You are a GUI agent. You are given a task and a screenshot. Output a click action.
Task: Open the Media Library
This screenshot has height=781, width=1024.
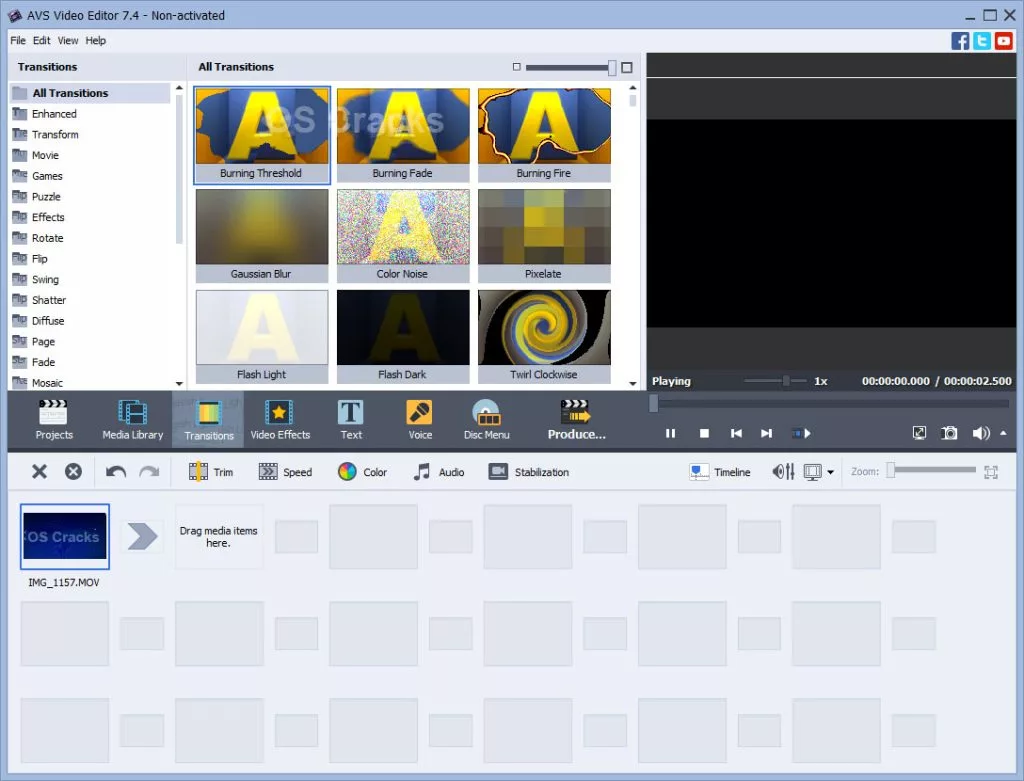[133, 420]
